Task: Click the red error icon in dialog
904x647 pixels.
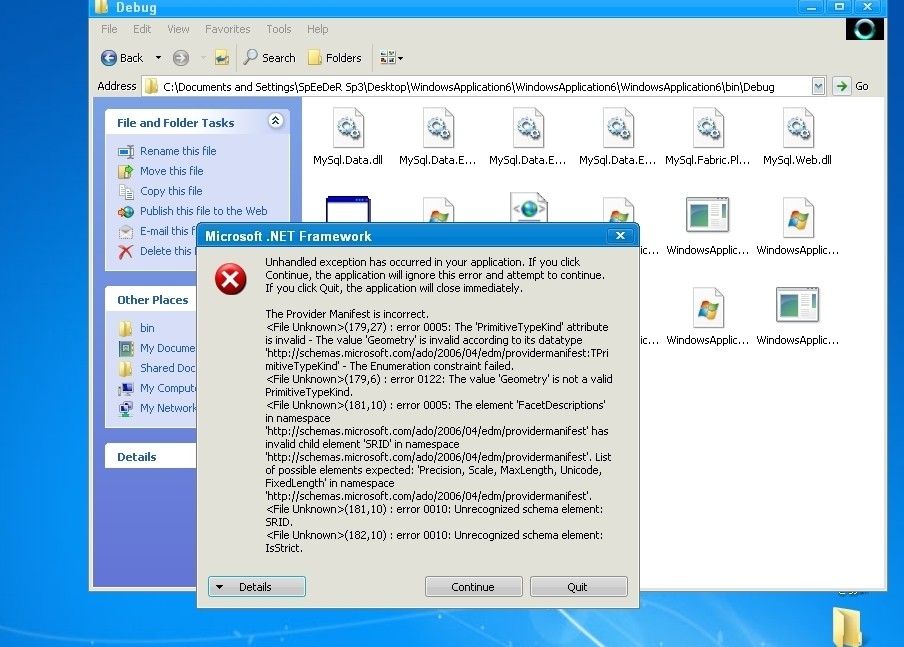Action: click(x=231, y=280)
